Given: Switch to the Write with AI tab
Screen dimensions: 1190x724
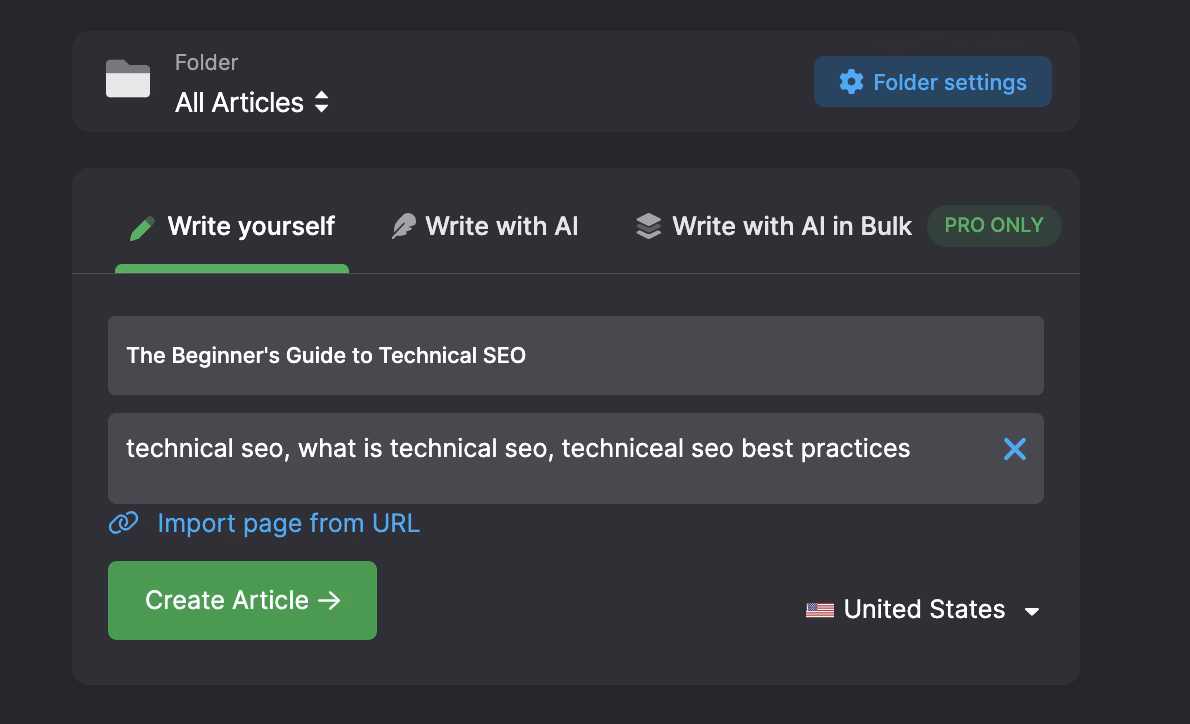Looking at the screenshot, I should click(484, 226).
